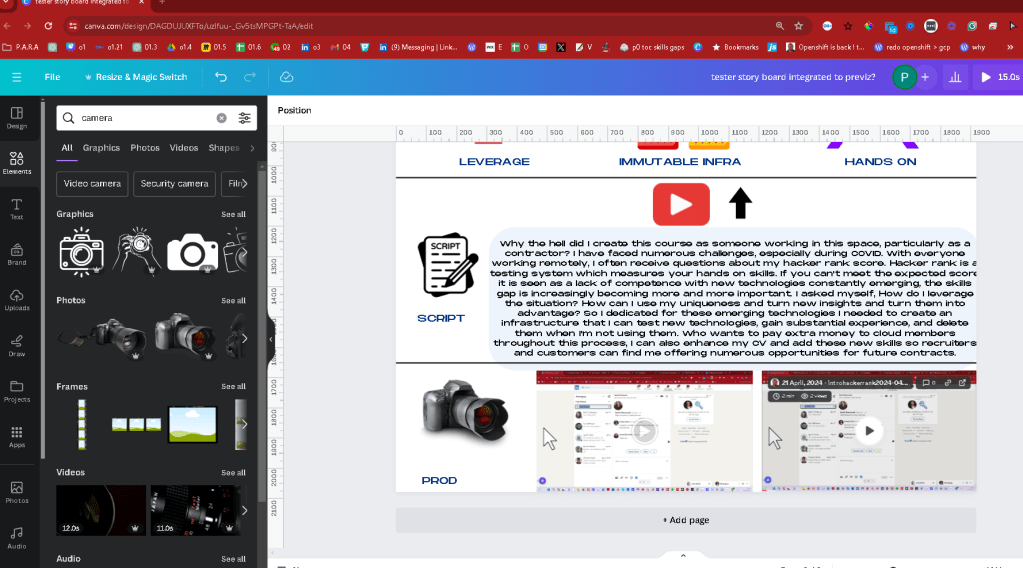
Task: Switch to the Graphics results tab
Action: [x=101, y=148]
